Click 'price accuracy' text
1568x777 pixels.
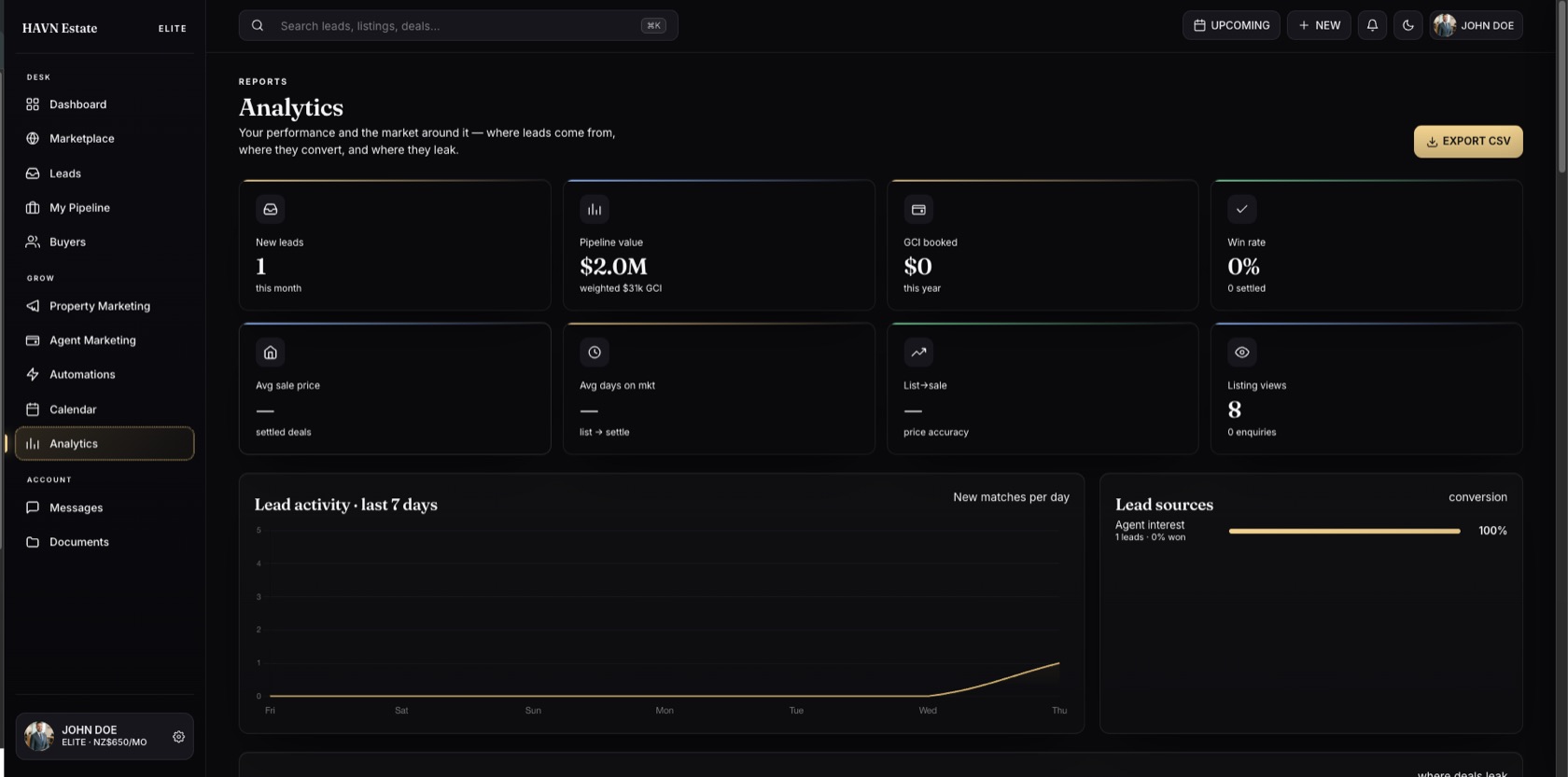[936, 432]
